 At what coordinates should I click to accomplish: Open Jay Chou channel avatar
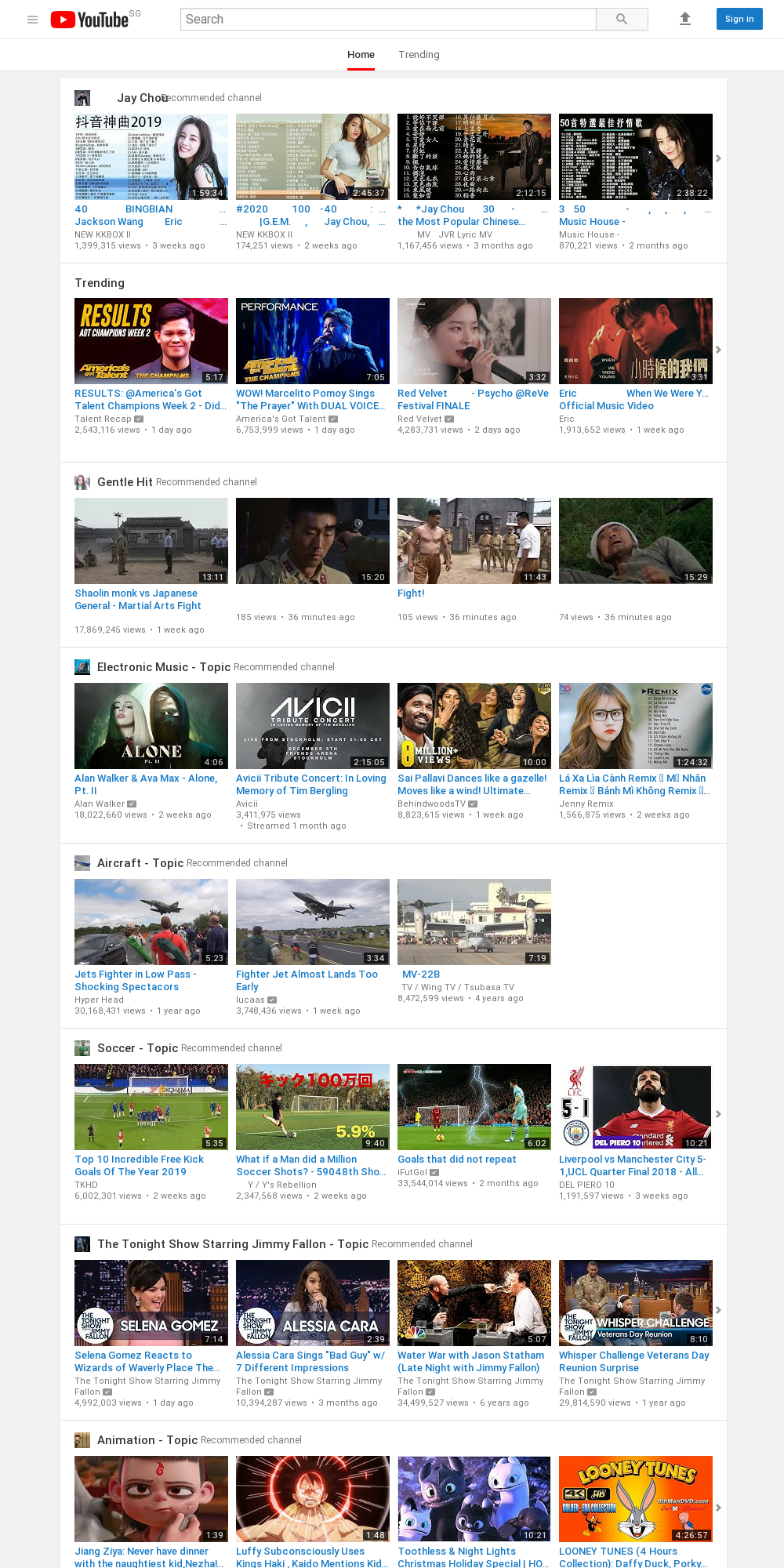tap(82, 98)
